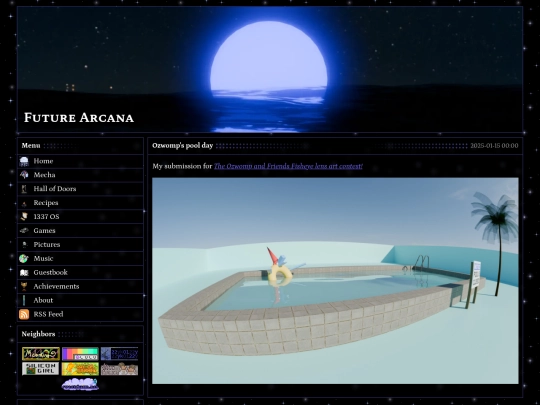The height and width of the screenshot is (405, 540).
Task: Go to the Mecha page
Action: coord(44,175)
